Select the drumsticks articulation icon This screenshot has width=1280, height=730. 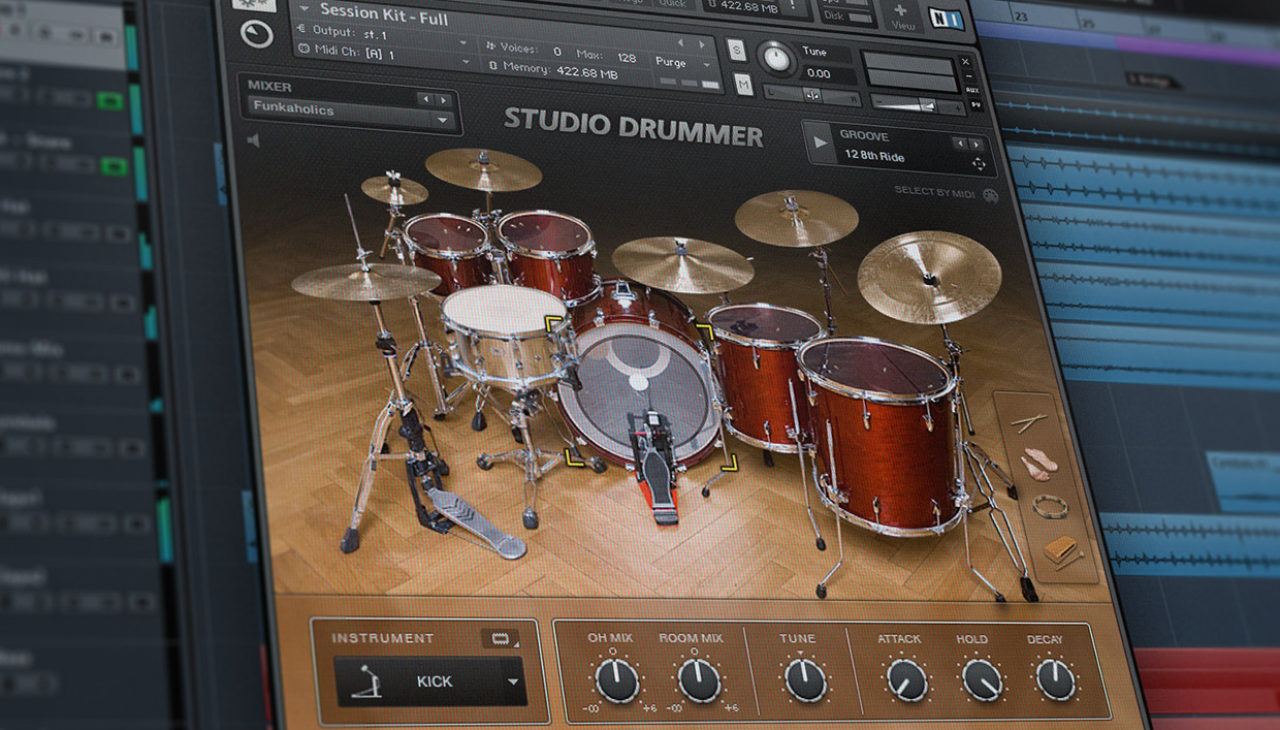(x=1028, y=421)
